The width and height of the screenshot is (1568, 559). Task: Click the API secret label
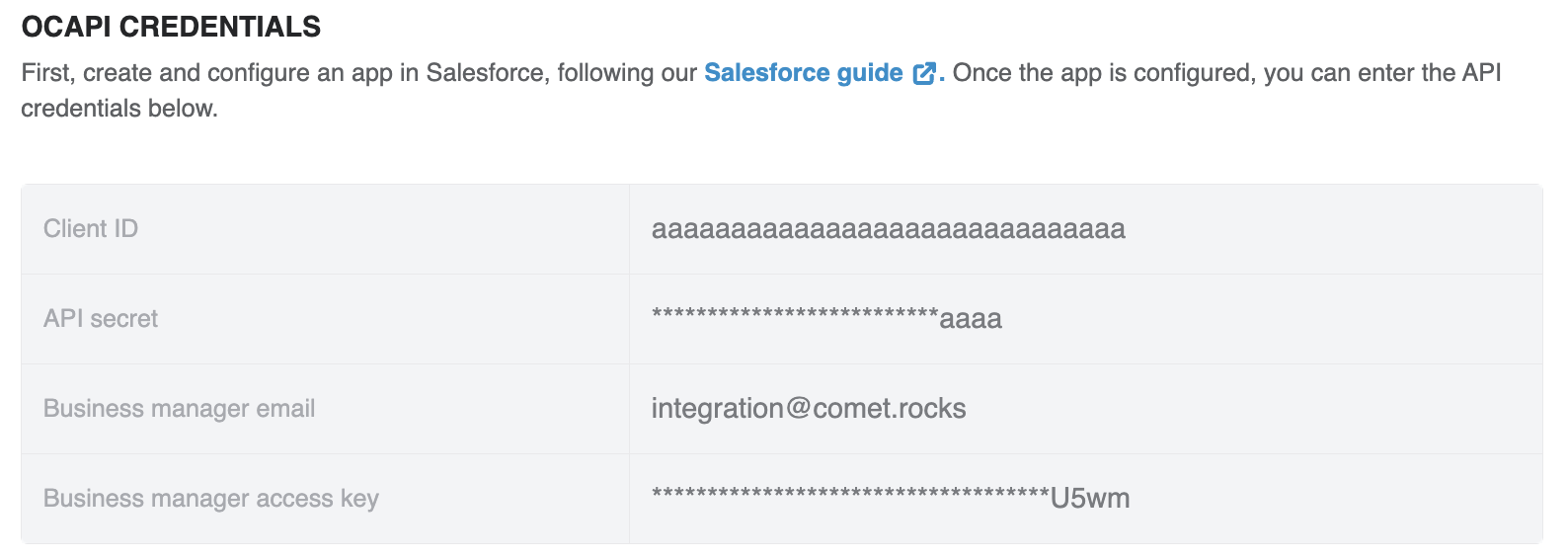pos(101,319)
